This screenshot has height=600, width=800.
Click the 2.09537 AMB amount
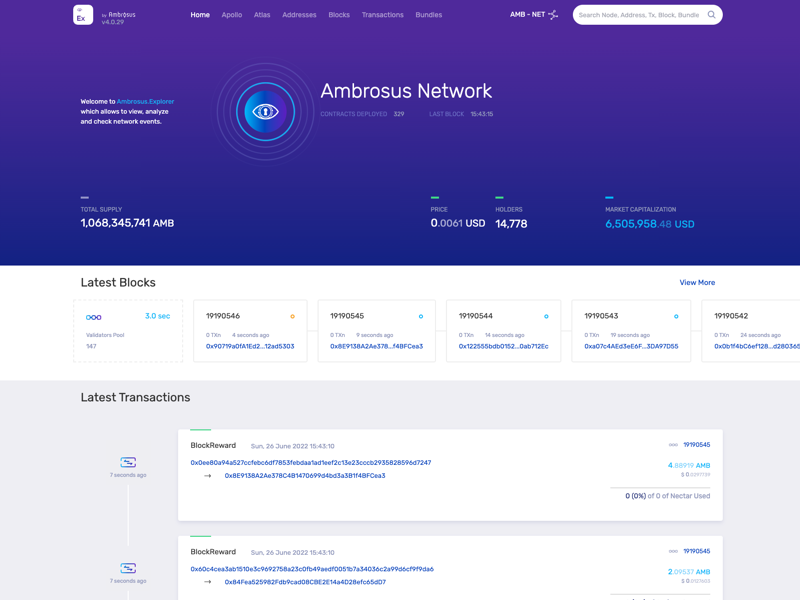pyautogui.click(x=689, y=571)
